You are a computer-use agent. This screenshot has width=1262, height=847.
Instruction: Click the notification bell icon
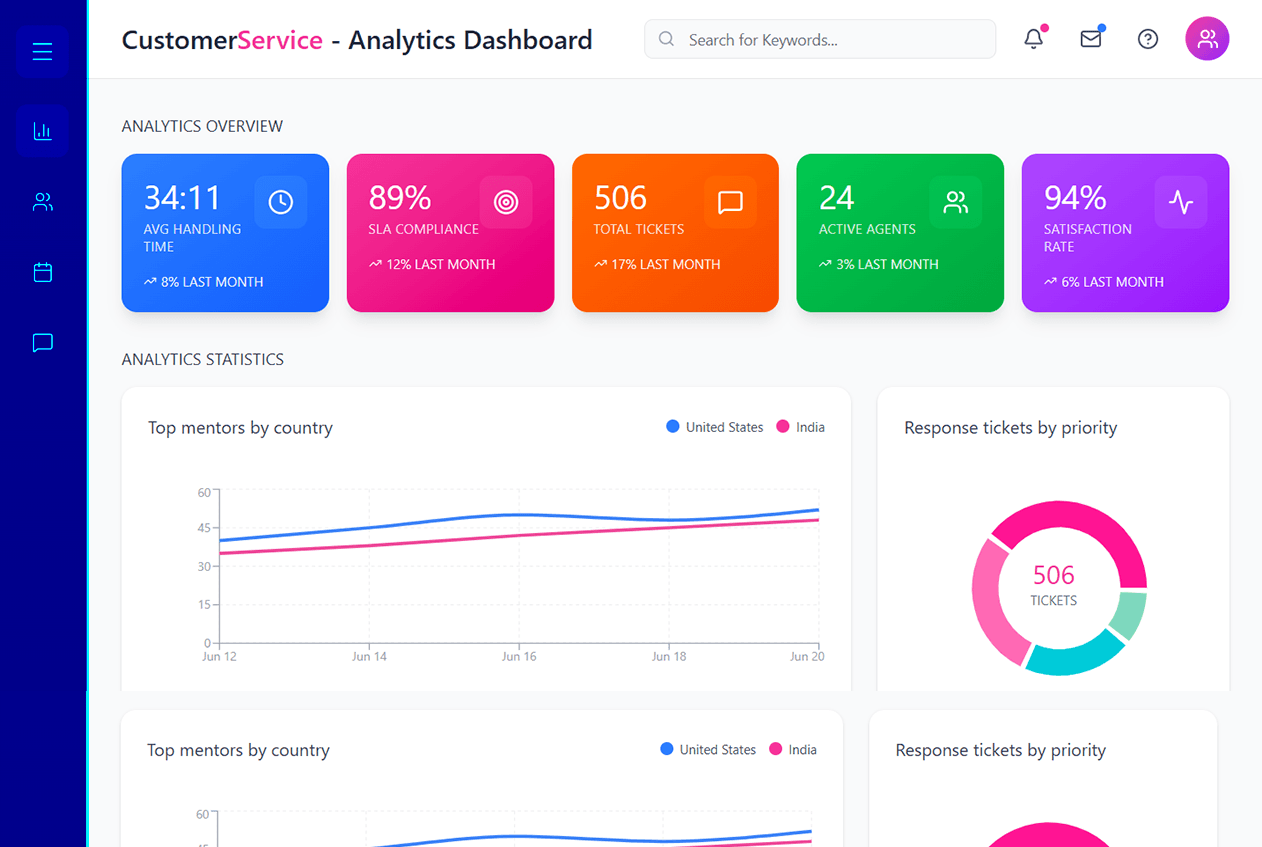click(x=1034, y=39)
